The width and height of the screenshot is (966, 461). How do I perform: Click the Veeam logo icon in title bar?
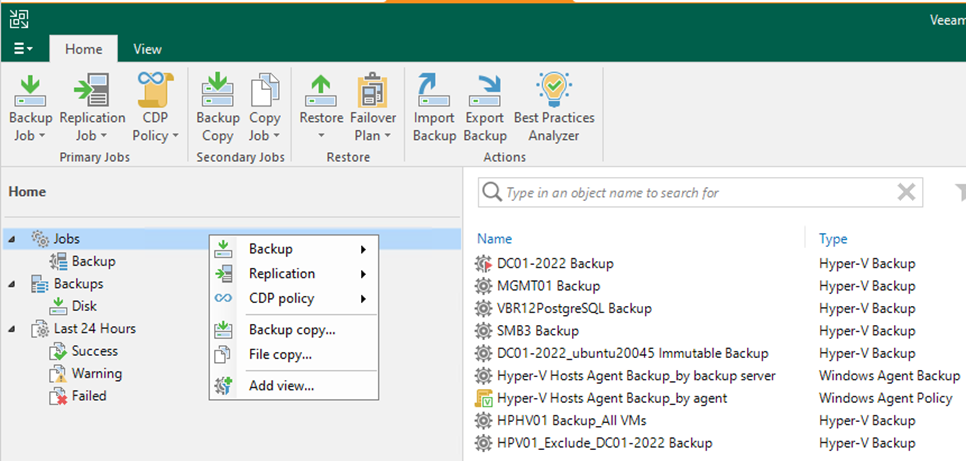(19, 19)
